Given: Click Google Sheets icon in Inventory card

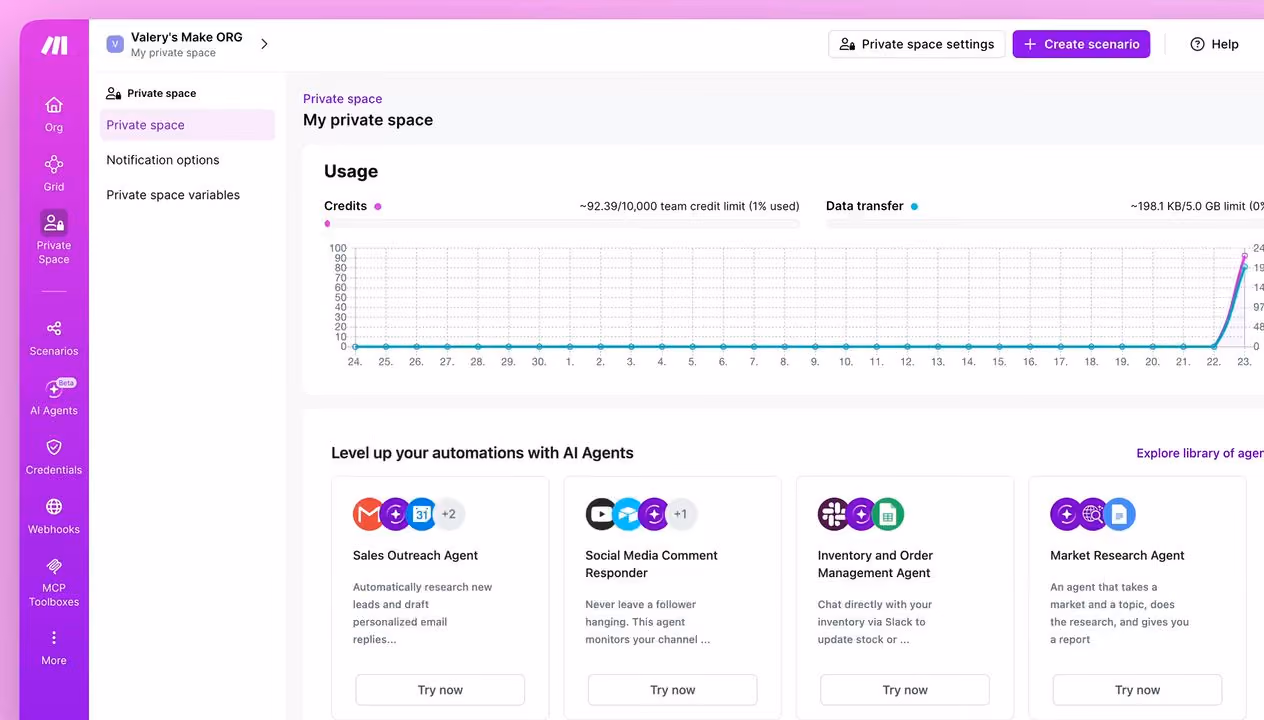Looking at the screenshot, I should [x=887, y=514].
